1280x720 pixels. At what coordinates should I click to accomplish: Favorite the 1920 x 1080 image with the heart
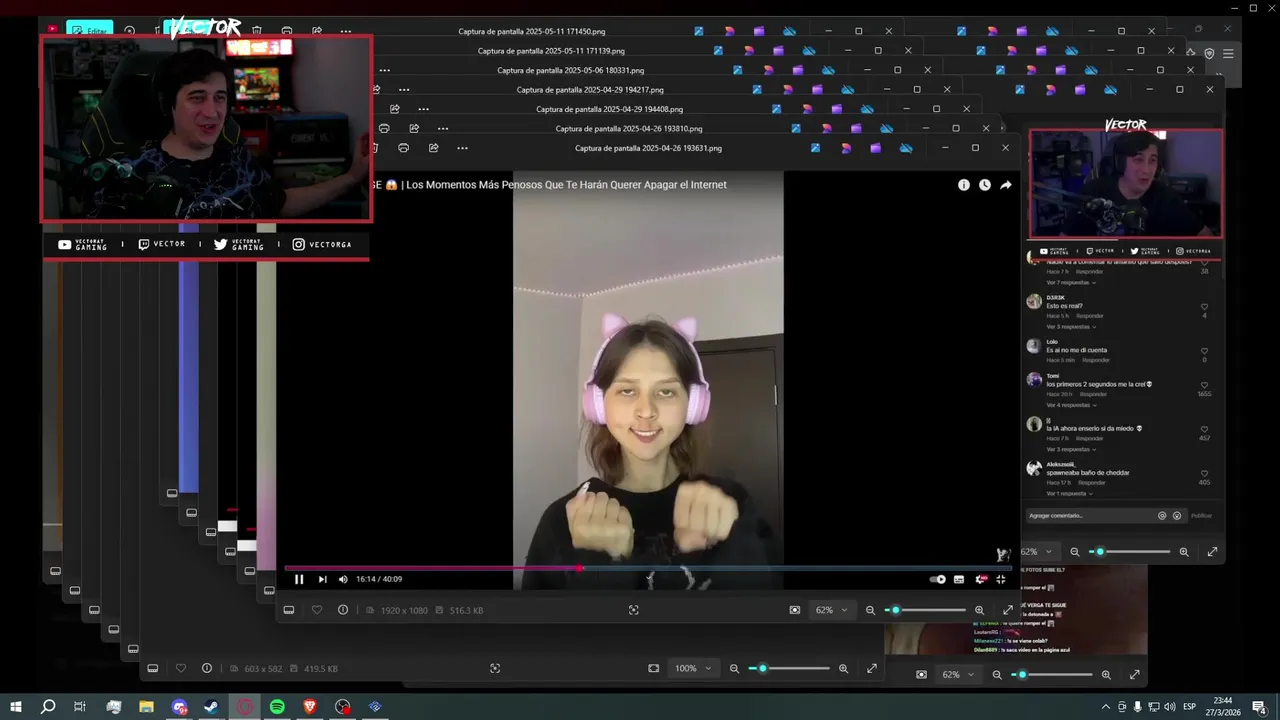[x=317, y=610]
